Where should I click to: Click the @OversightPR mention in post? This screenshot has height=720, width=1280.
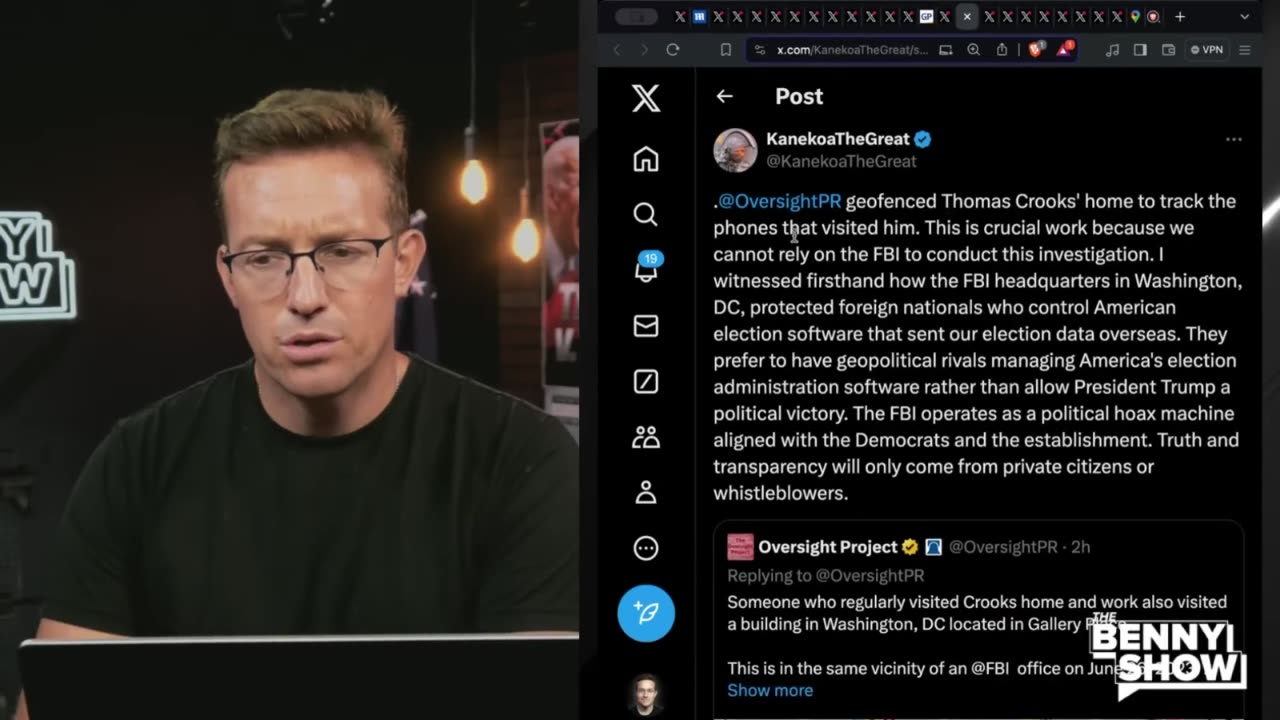pos(780,201)
